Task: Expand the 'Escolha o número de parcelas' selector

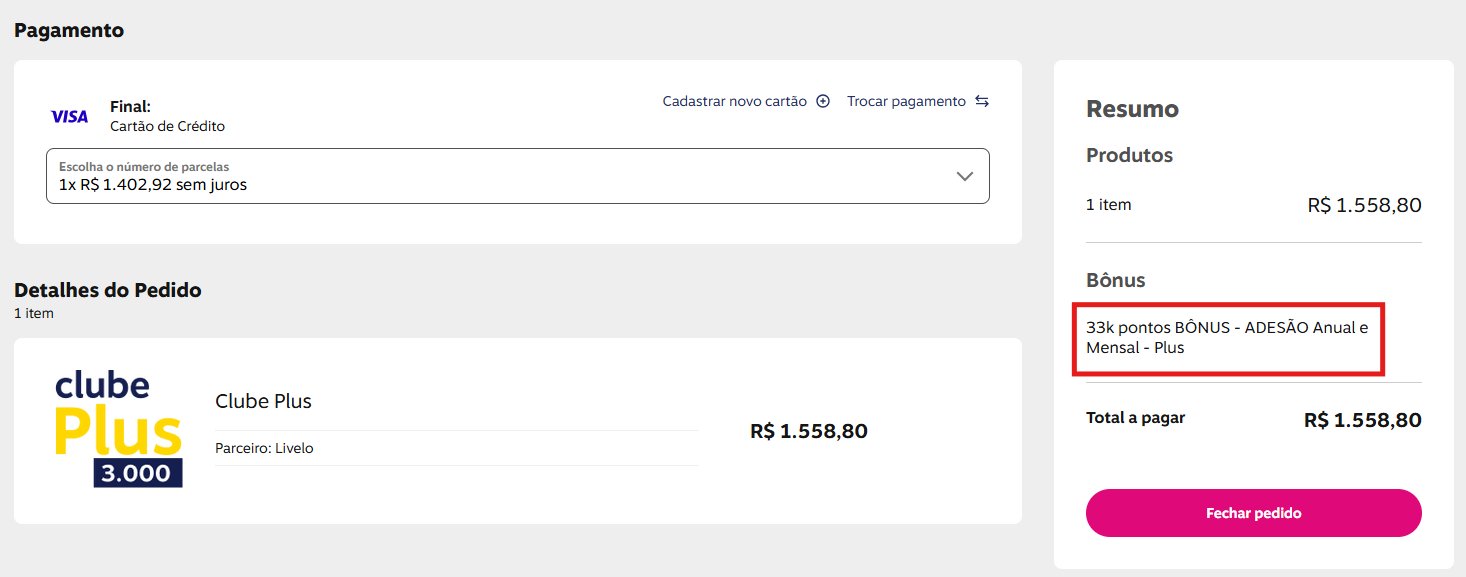Action: tap(517, 176)
